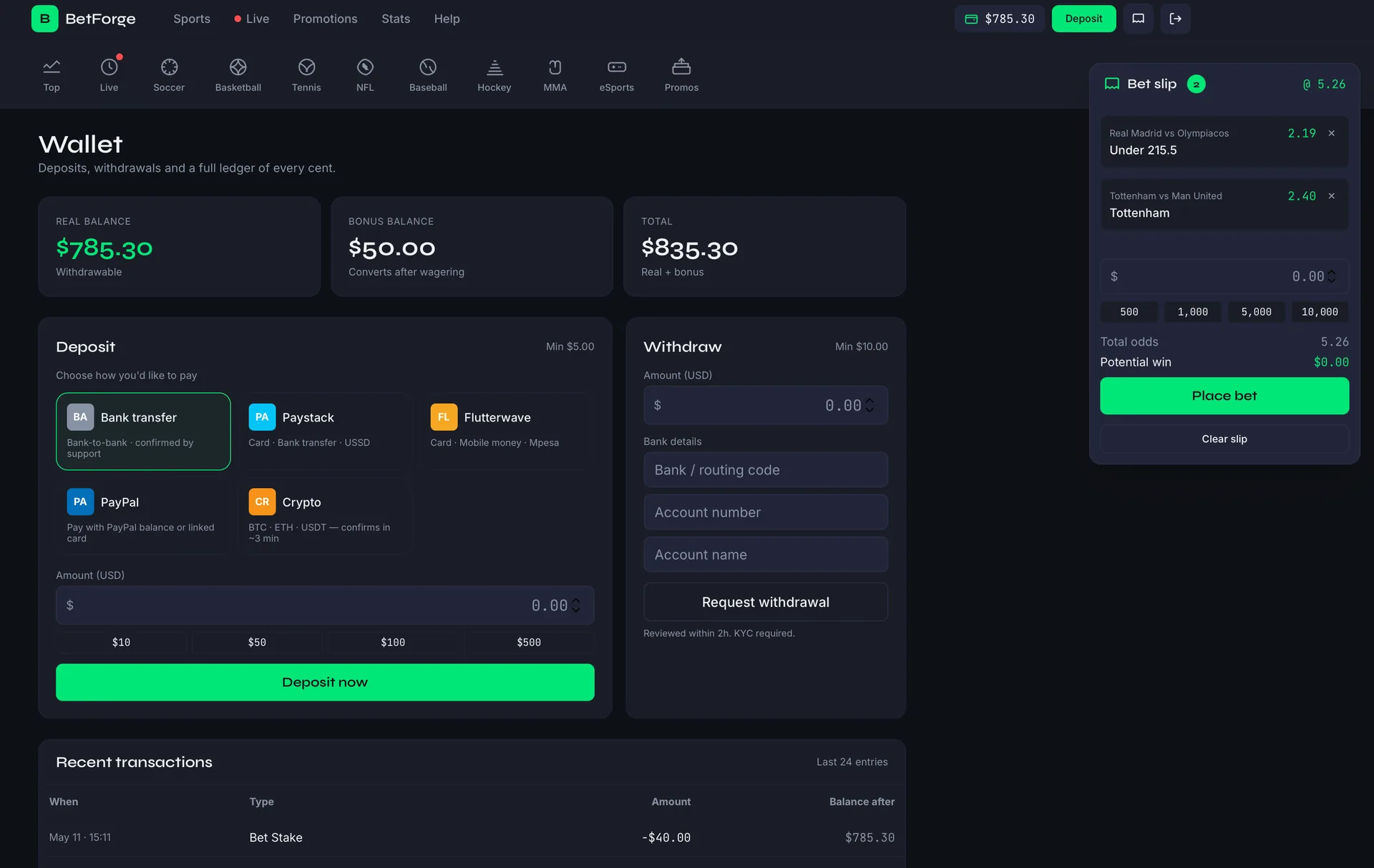The image size is (1374, 868).
Task: Open the Stats menu
Action: pos(396,19)
